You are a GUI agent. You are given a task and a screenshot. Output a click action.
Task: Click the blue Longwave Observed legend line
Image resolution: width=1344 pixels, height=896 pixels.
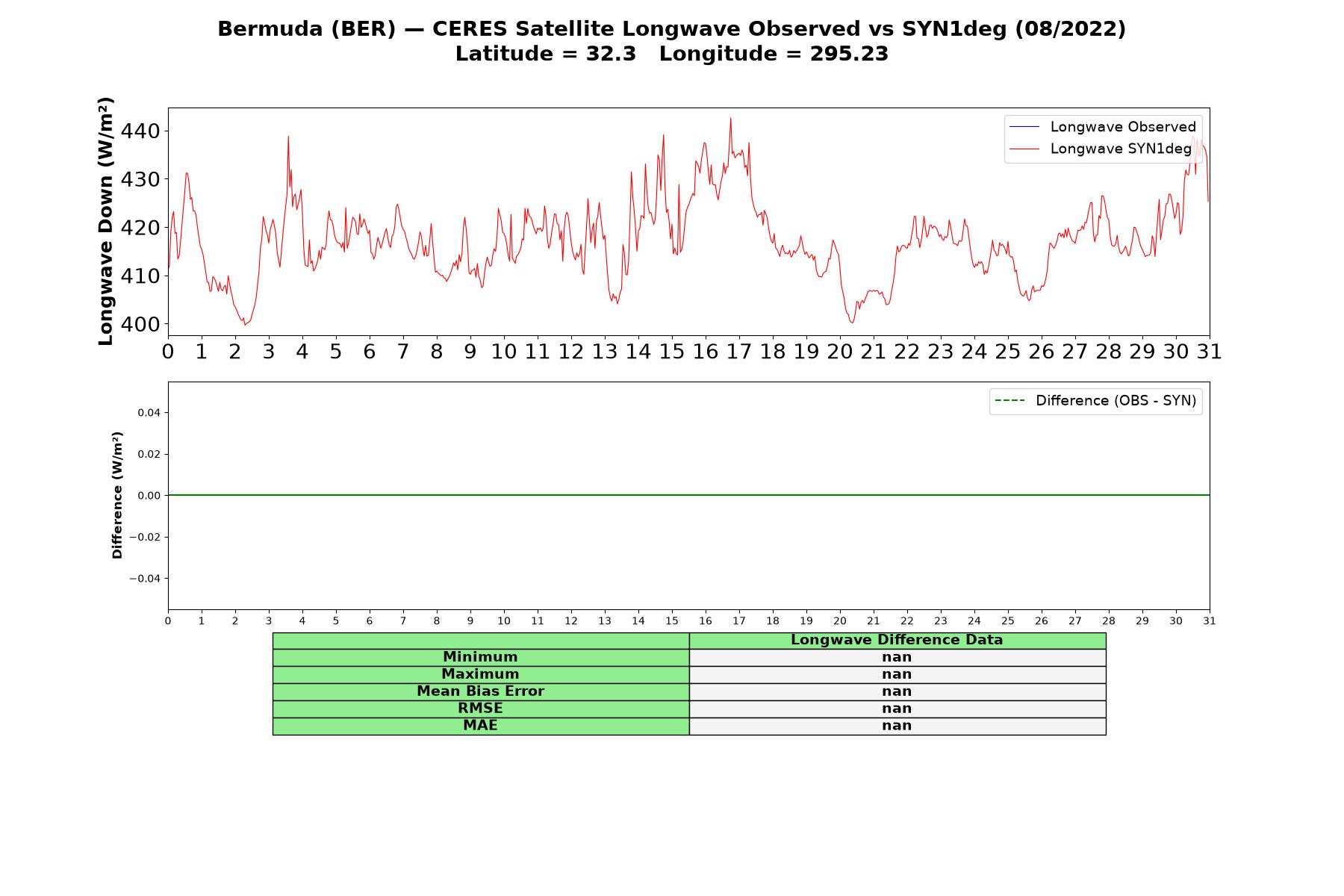[x=1024, y=127]
